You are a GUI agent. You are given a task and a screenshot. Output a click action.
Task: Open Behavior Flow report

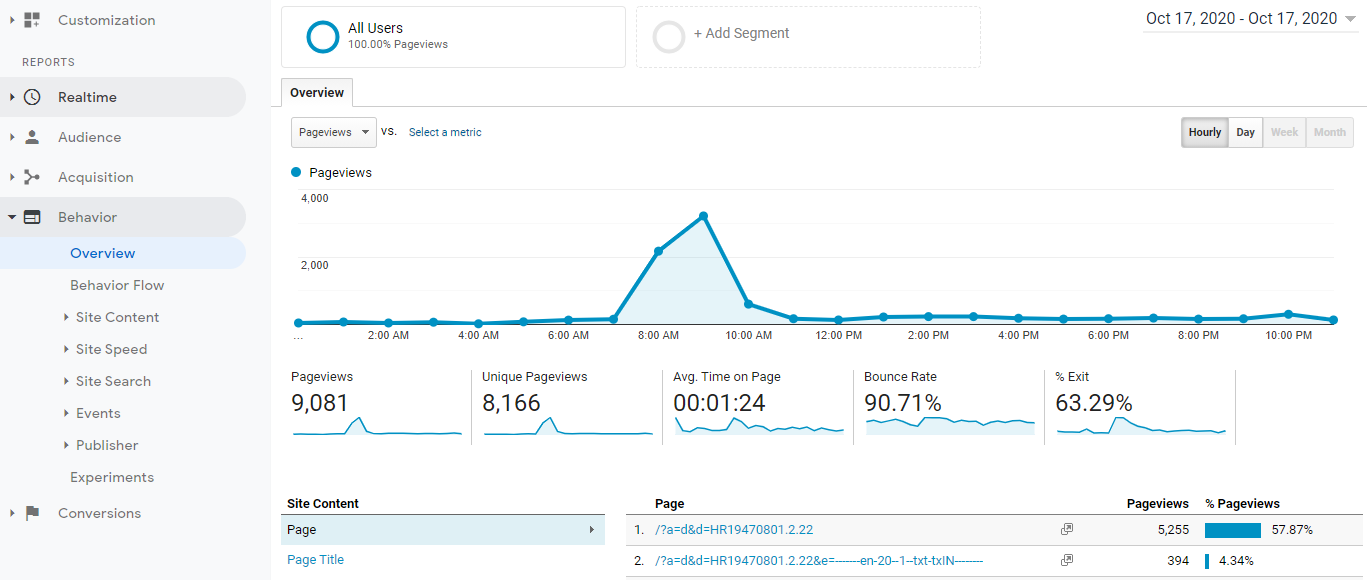pyautogui.click(x=117, y=285)
